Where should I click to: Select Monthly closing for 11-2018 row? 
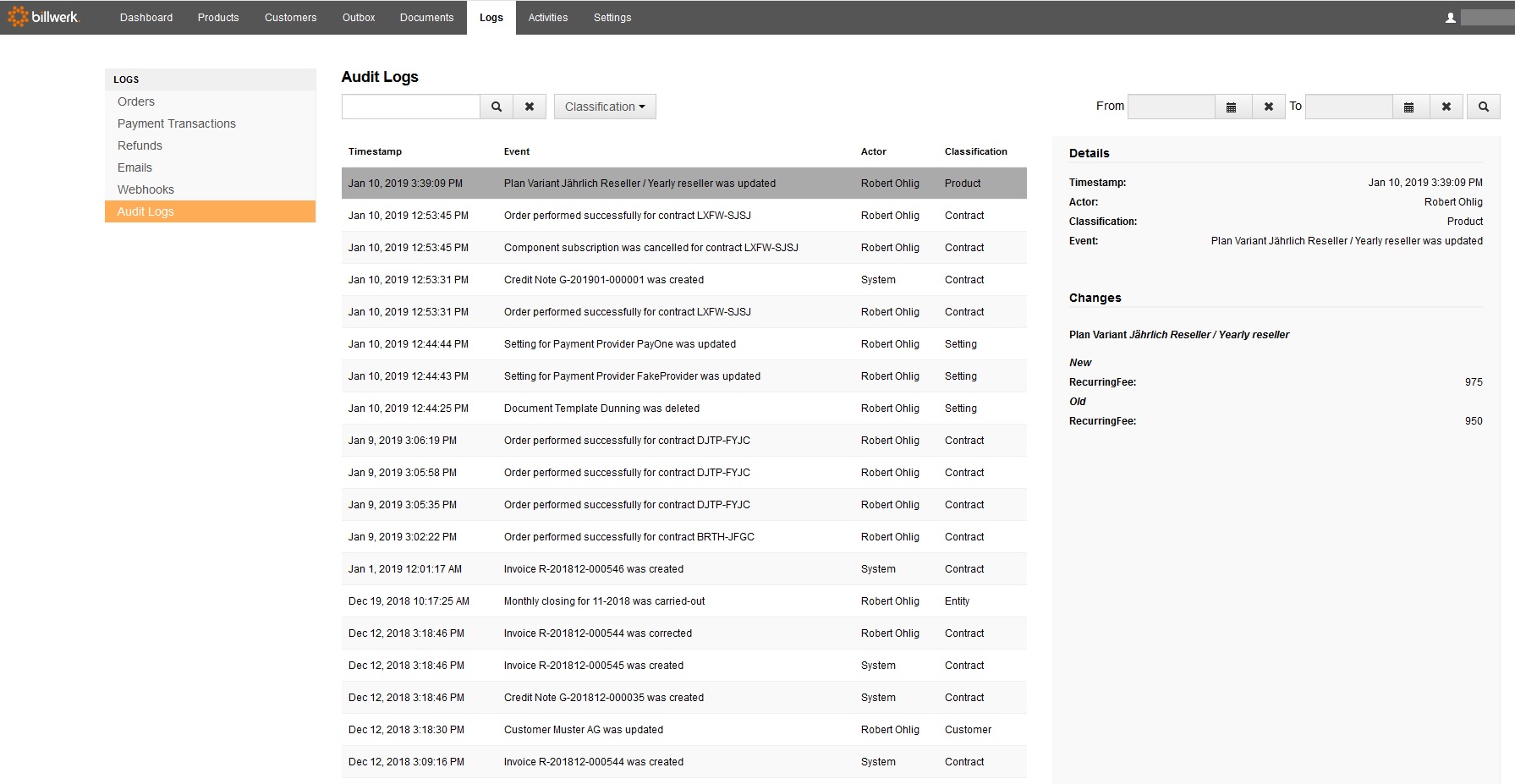pos(684,601)
